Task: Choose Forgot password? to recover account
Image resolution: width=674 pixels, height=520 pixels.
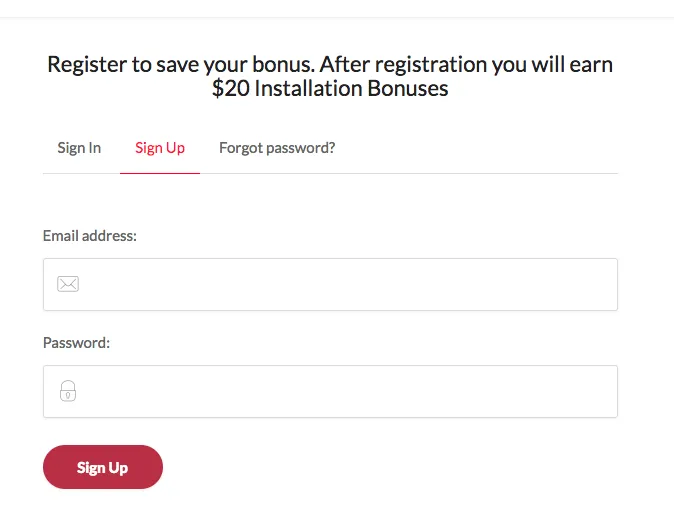Action: click(x=277, y=148)
